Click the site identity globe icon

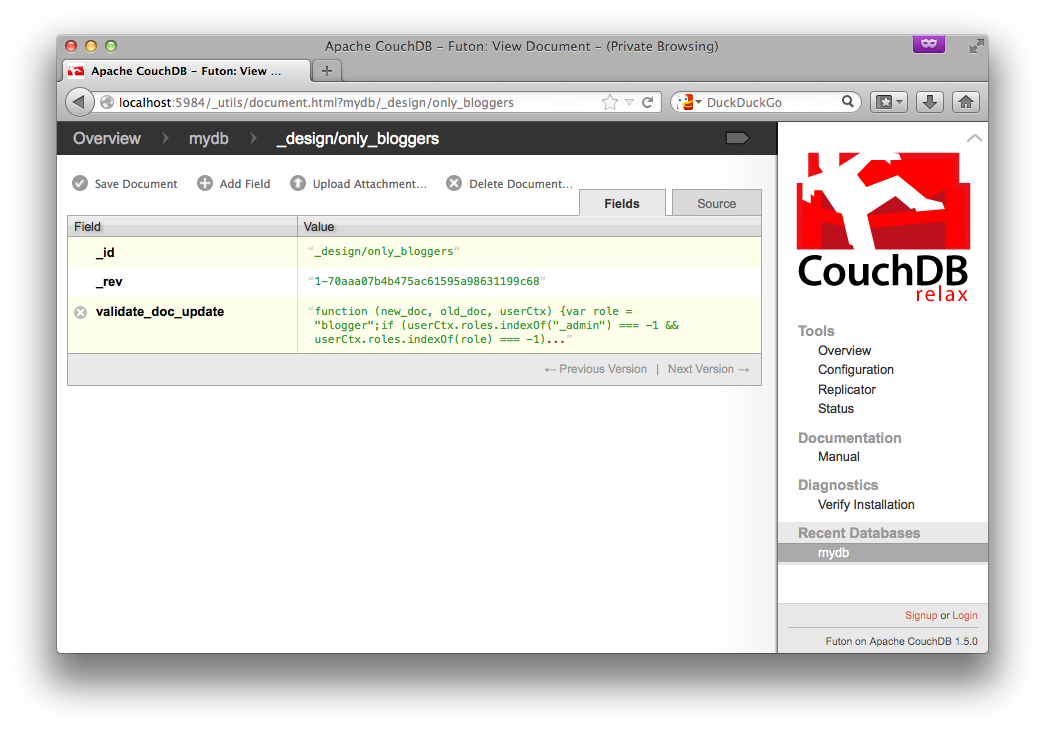107,103
